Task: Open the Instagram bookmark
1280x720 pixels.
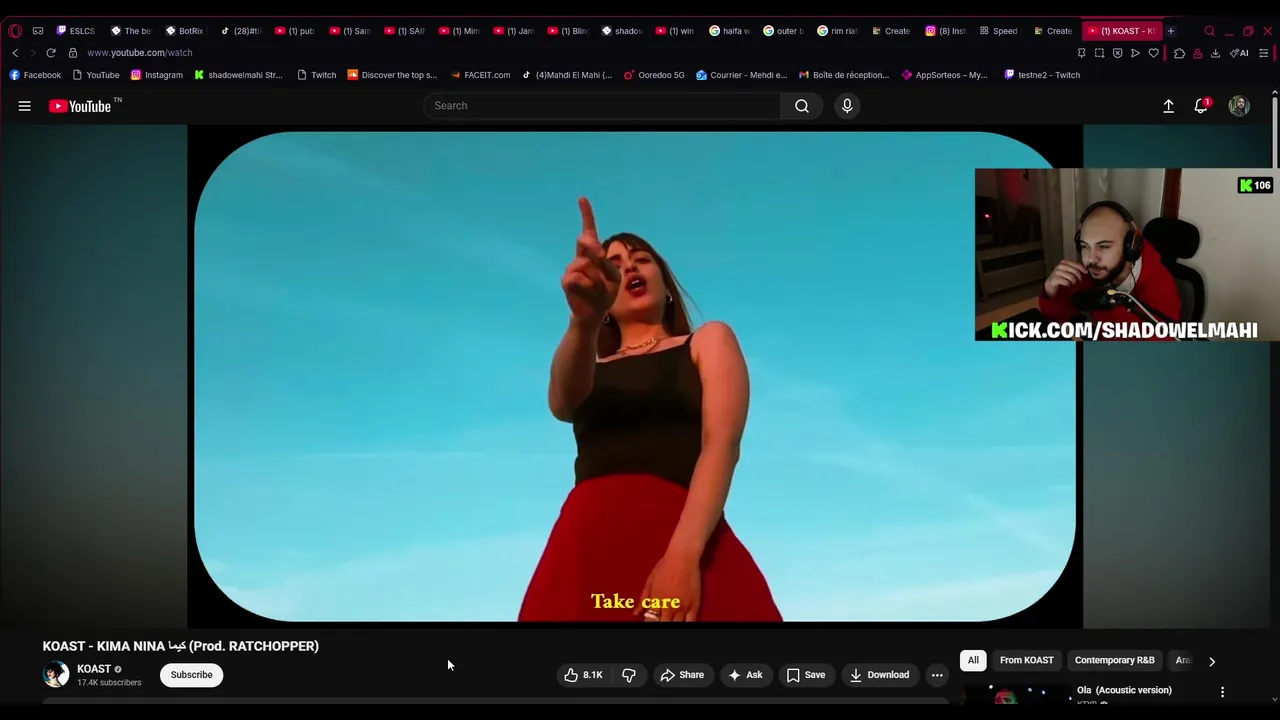Action: (157, 75)
